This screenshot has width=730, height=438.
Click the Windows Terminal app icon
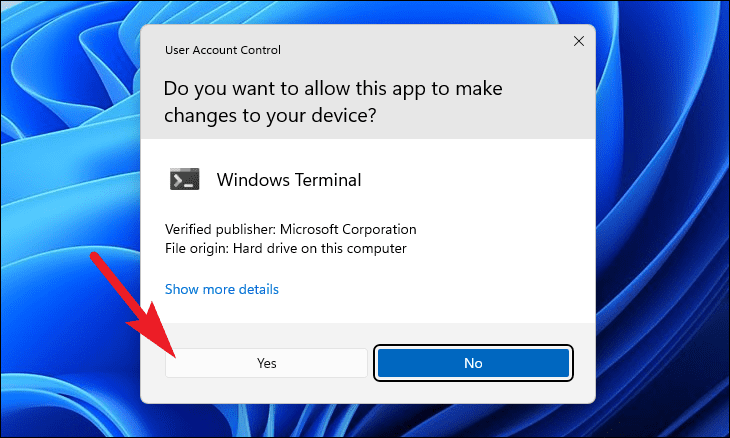tap(184, 179)
